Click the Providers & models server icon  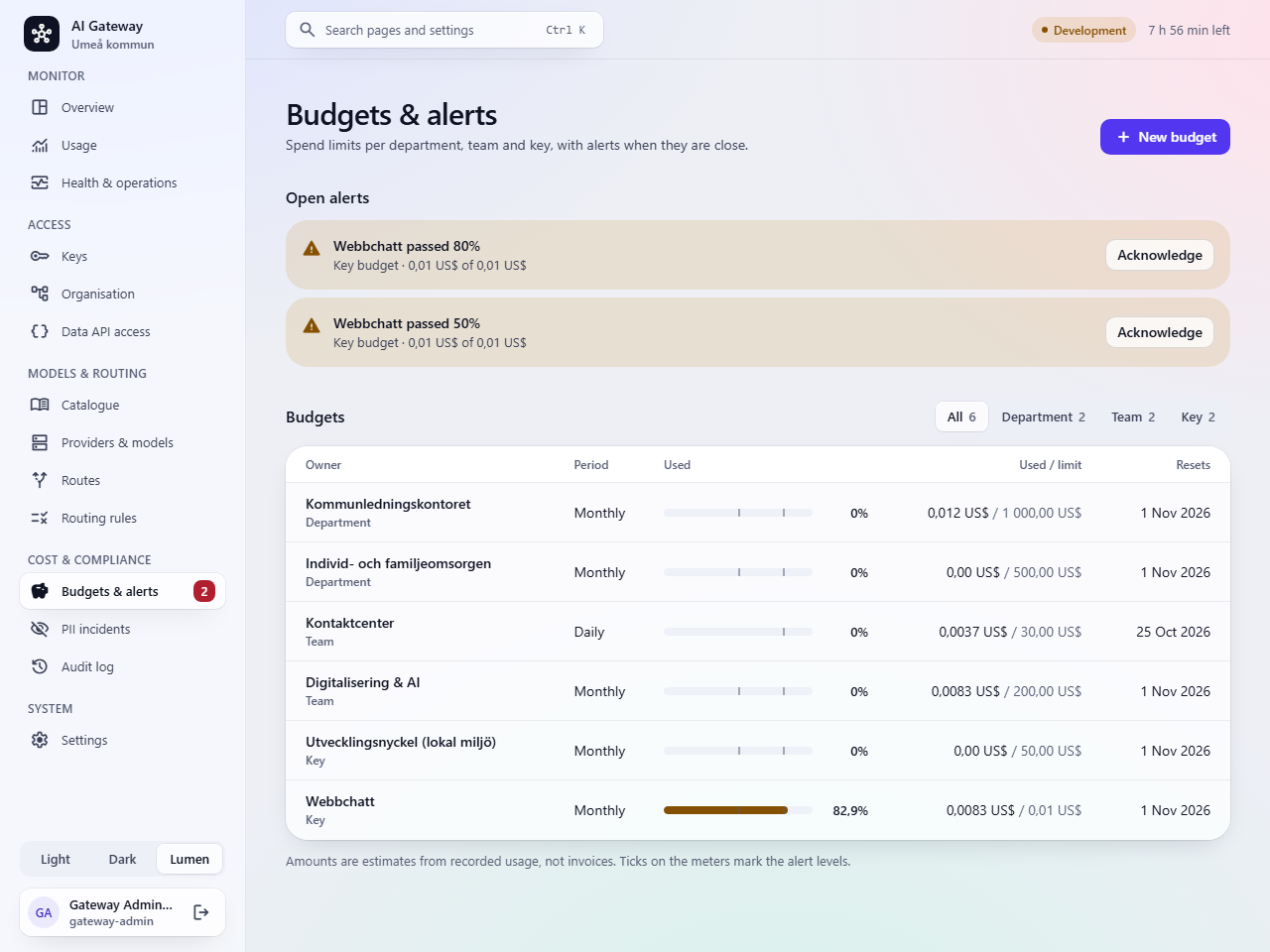point(40,442)
